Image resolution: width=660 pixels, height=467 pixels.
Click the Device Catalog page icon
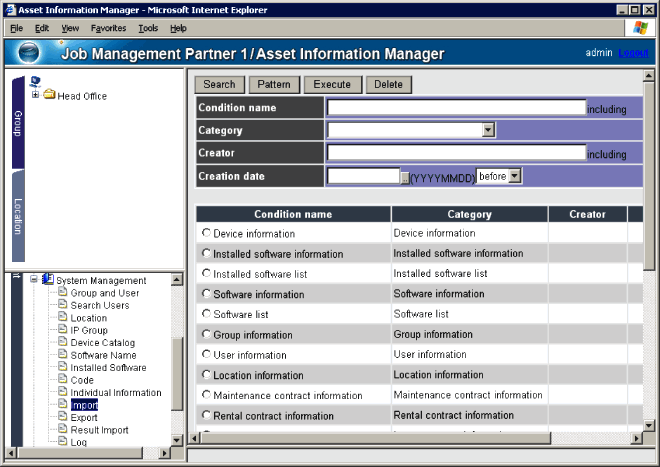pyautogui.click(x=62, y=343)
